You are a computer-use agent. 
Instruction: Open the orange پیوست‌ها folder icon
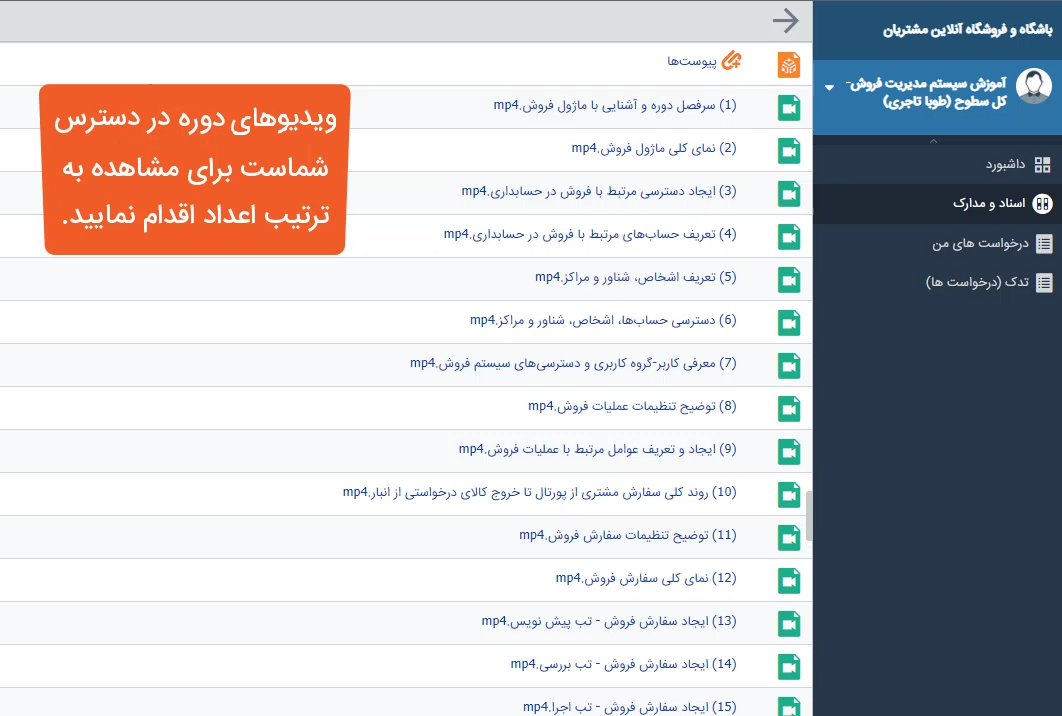789,65
